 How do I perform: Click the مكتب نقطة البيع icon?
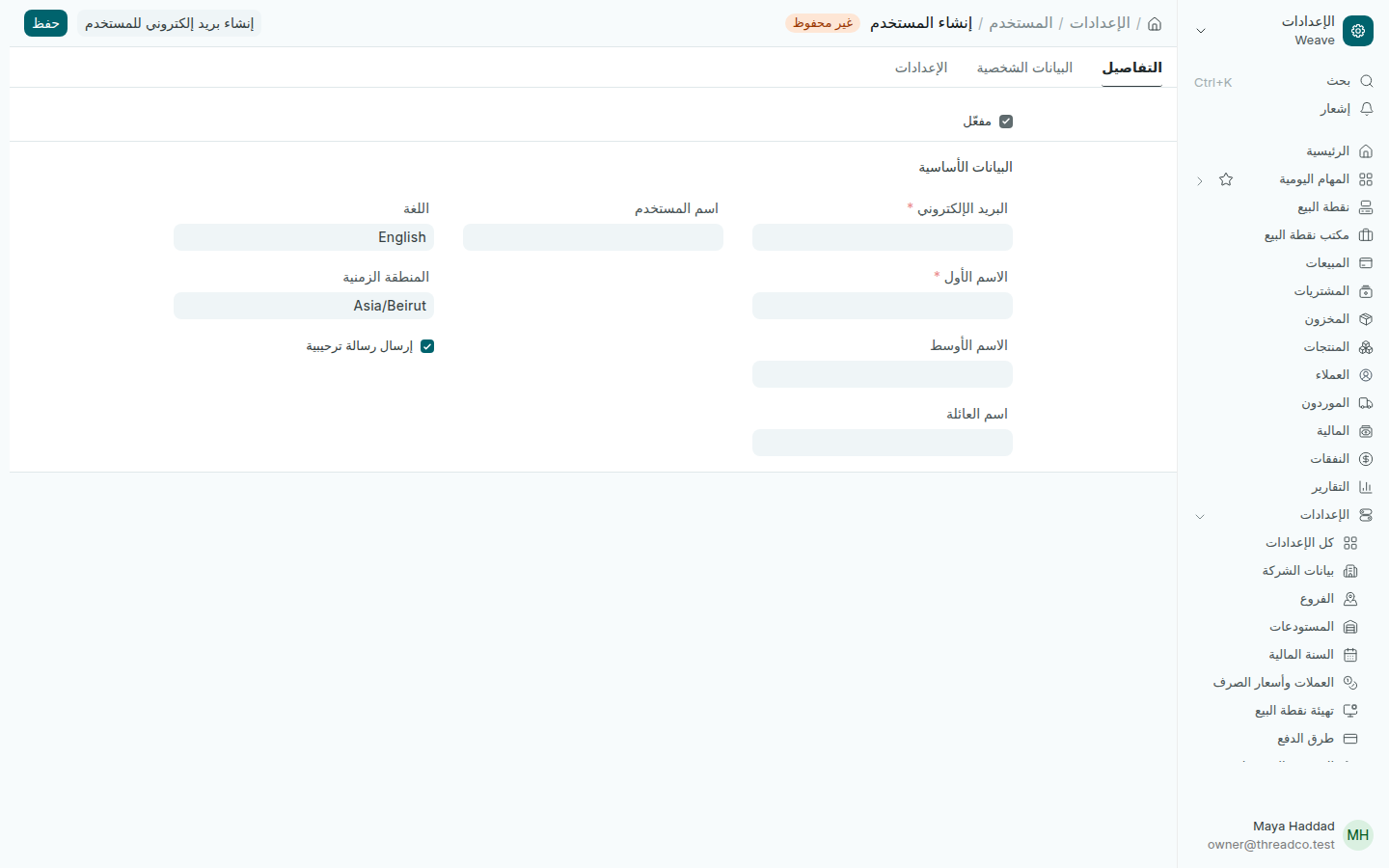click(1366, 235)
